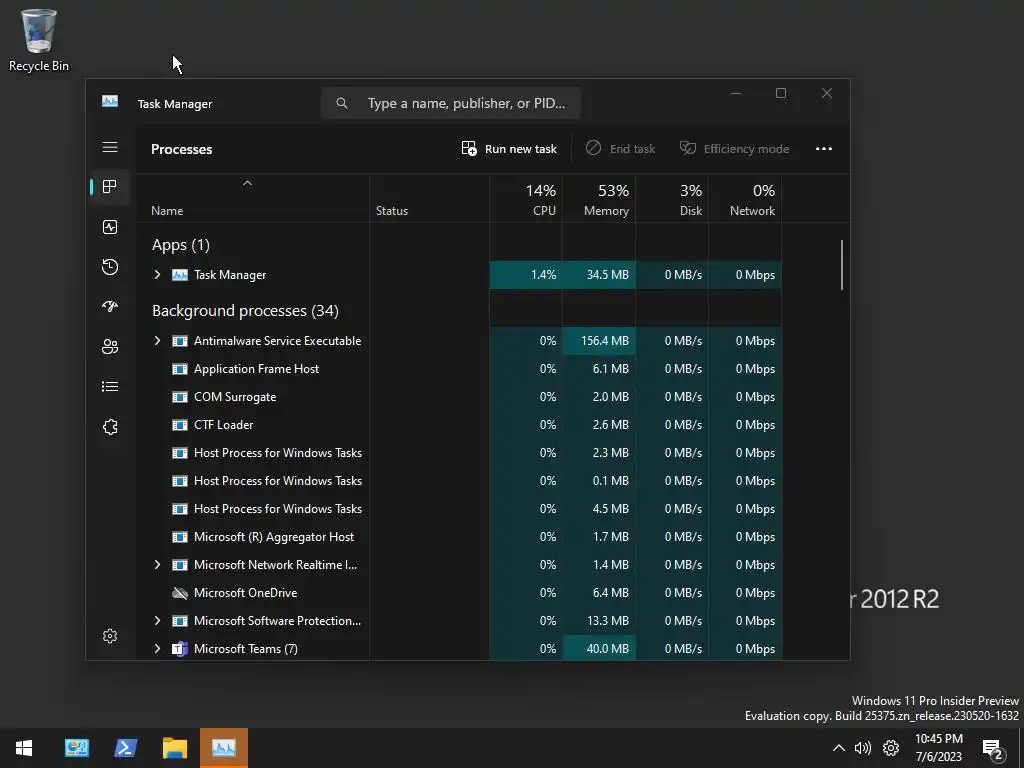Open the Startup apps sidebar icon
Viewport: 1024px width, 768px height.
(110, 306)
